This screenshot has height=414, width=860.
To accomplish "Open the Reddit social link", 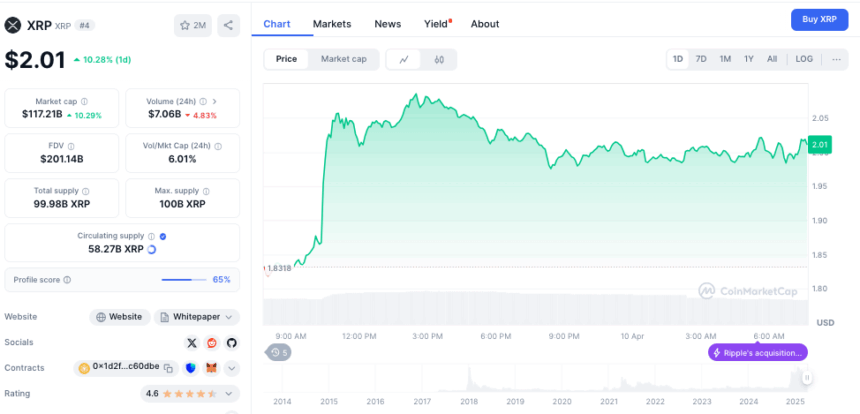I will [211, 343].
